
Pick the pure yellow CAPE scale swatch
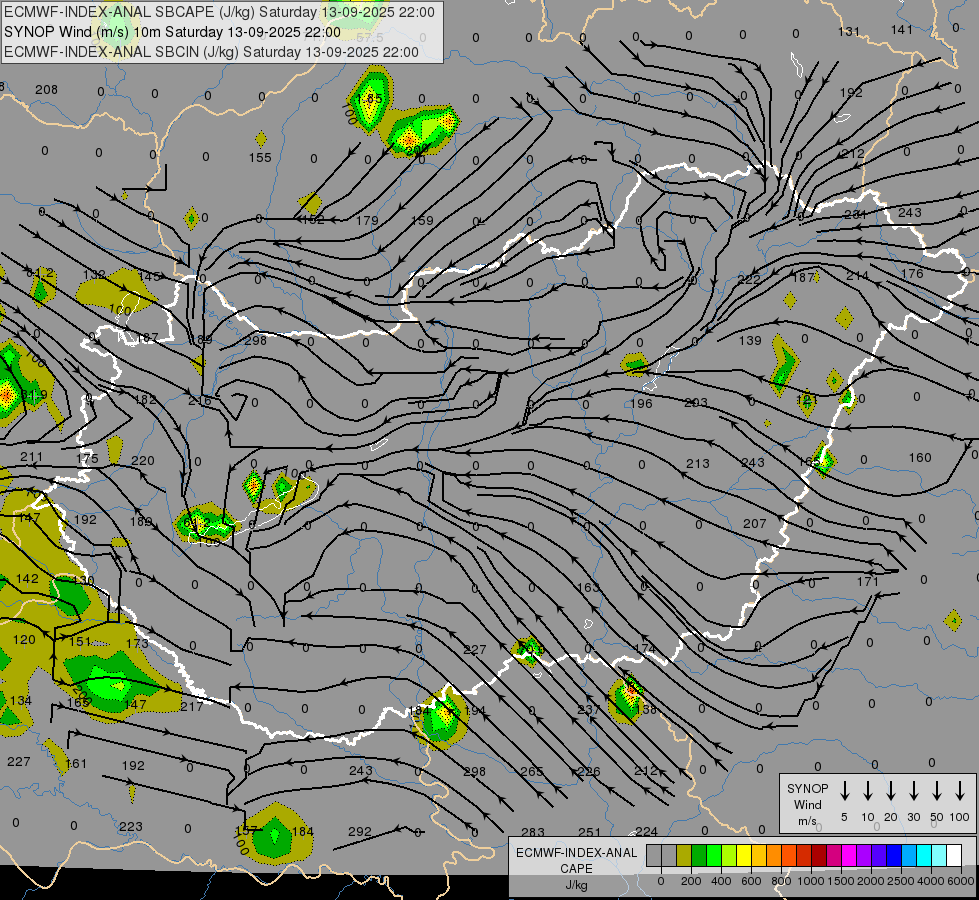click(x=744, y=855)
